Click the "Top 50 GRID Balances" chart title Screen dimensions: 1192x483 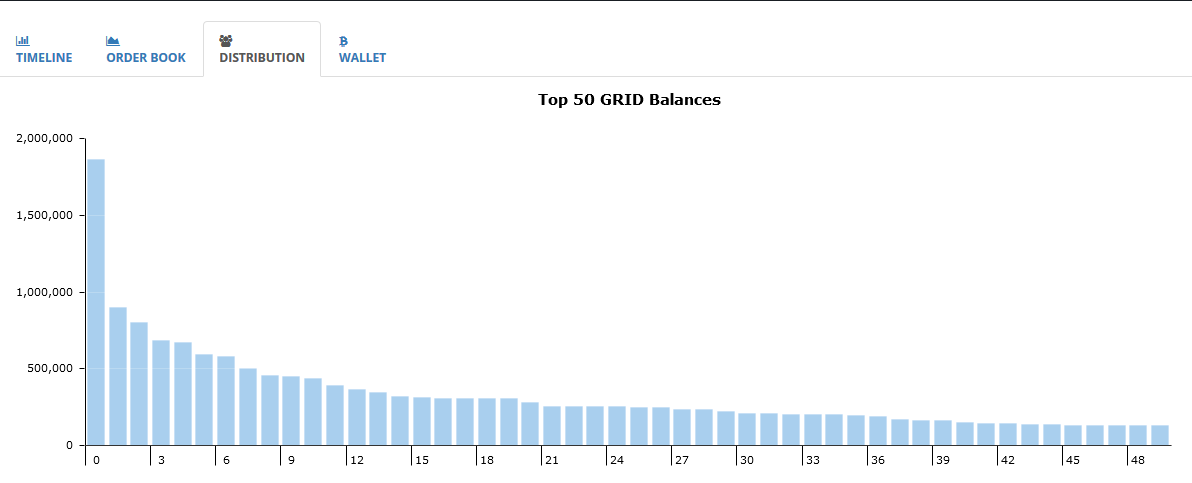tap(629, 100)
